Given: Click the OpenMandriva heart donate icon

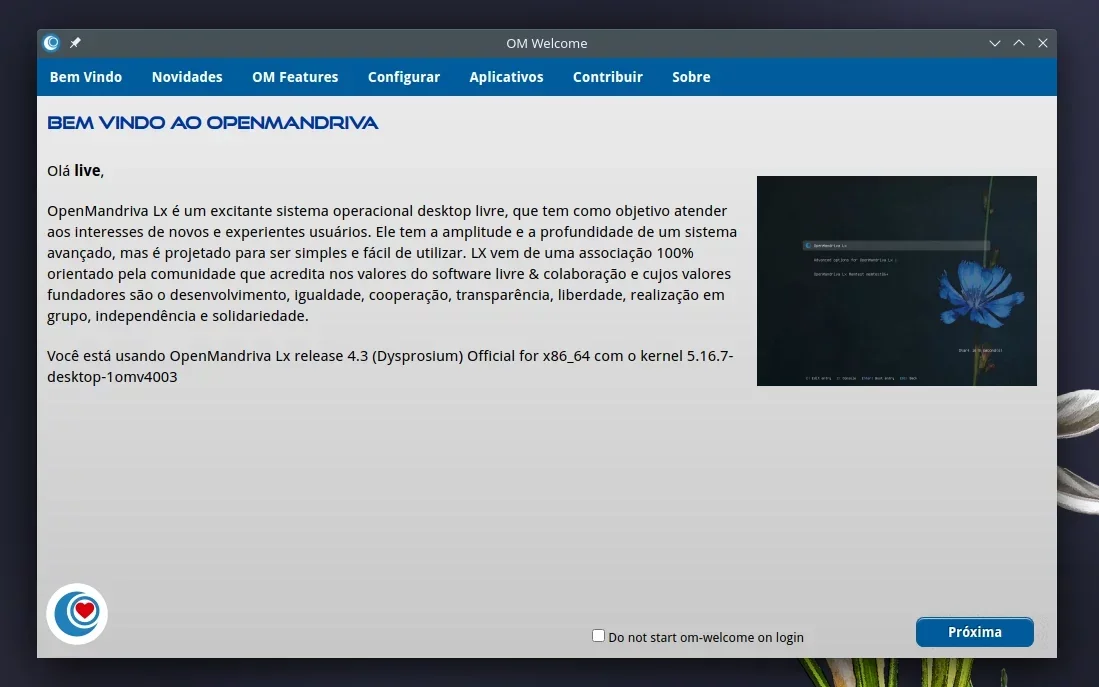Looking at the screenshot, I should 77,613.
